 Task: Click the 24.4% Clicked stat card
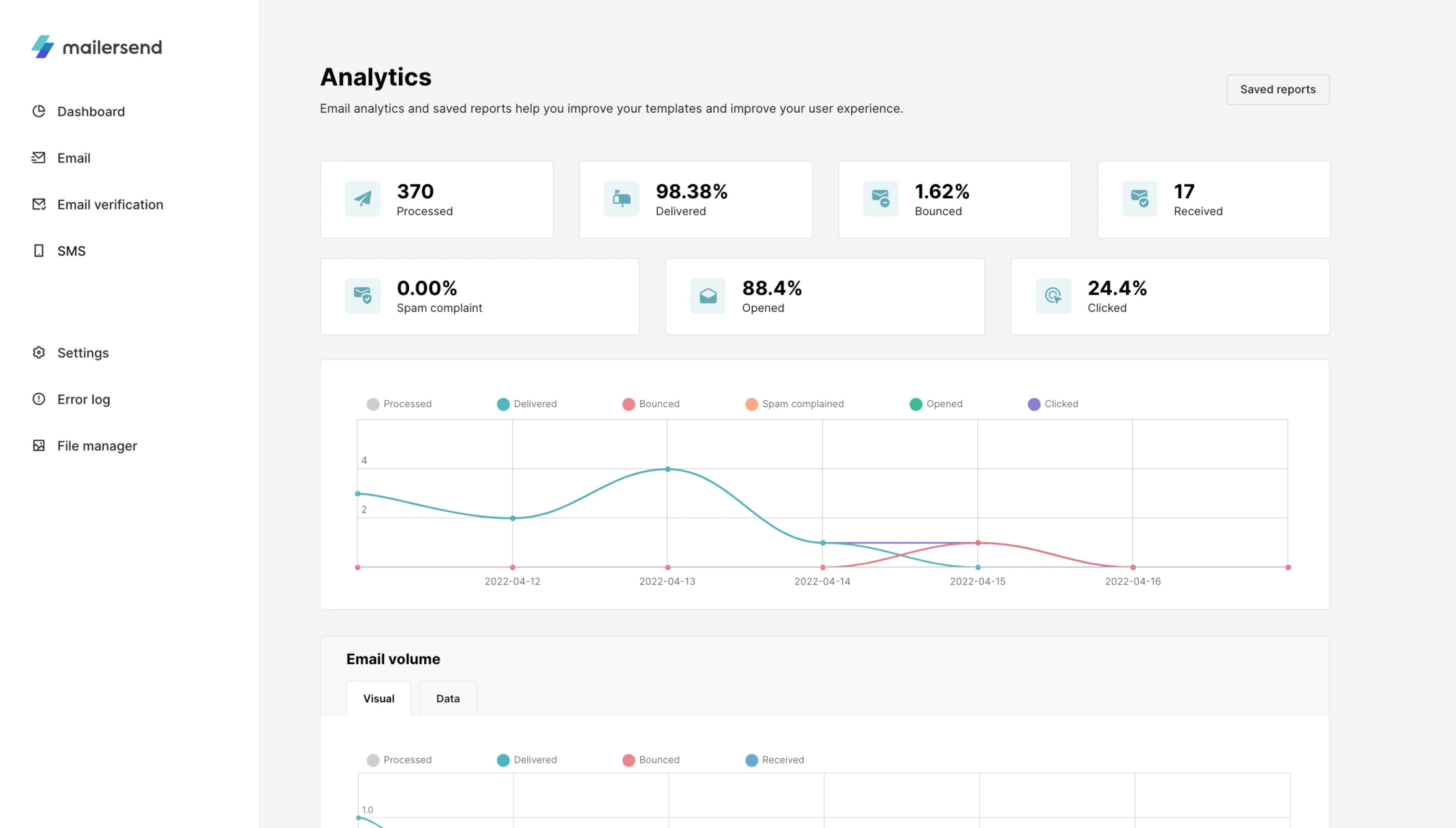[1170, 297]
